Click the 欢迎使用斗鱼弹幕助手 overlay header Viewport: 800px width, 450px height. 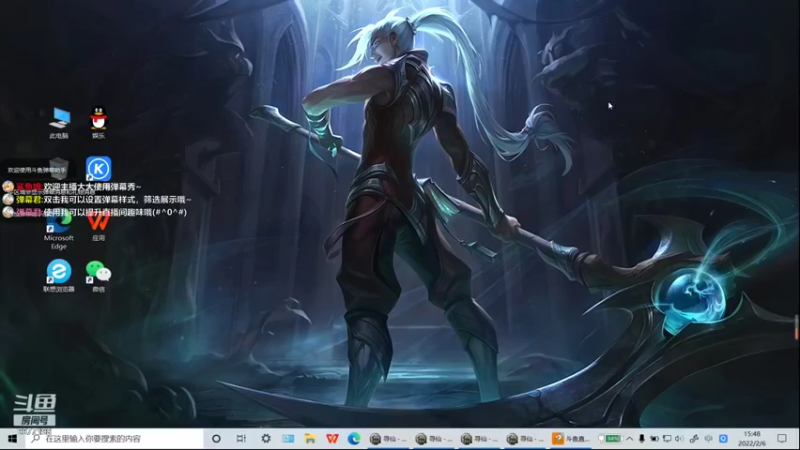coord(37,170)
